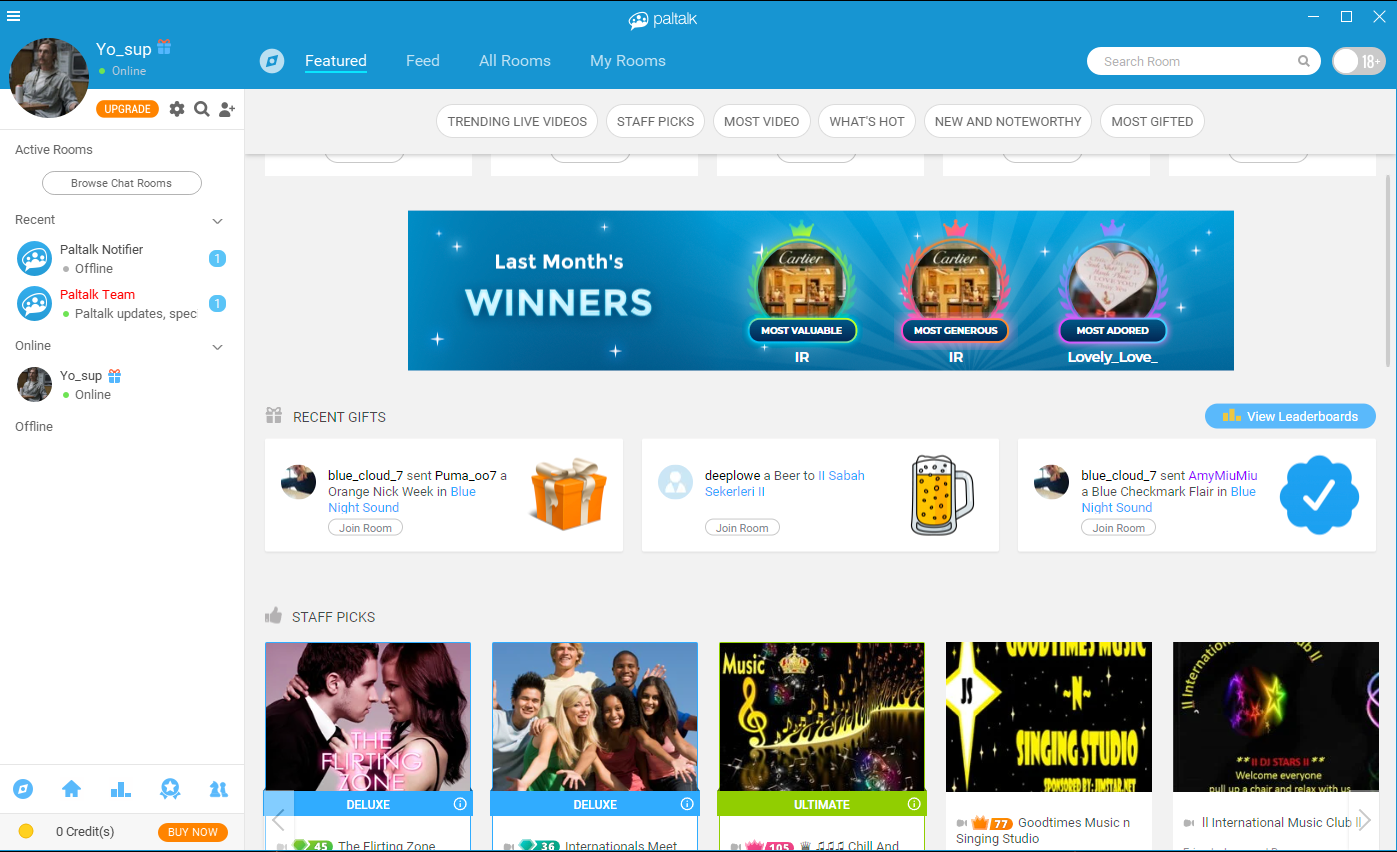Join Room from the Blue Checkmark Flair gift
Screen dimensions: 1397x852
[x=1118, y=528]
